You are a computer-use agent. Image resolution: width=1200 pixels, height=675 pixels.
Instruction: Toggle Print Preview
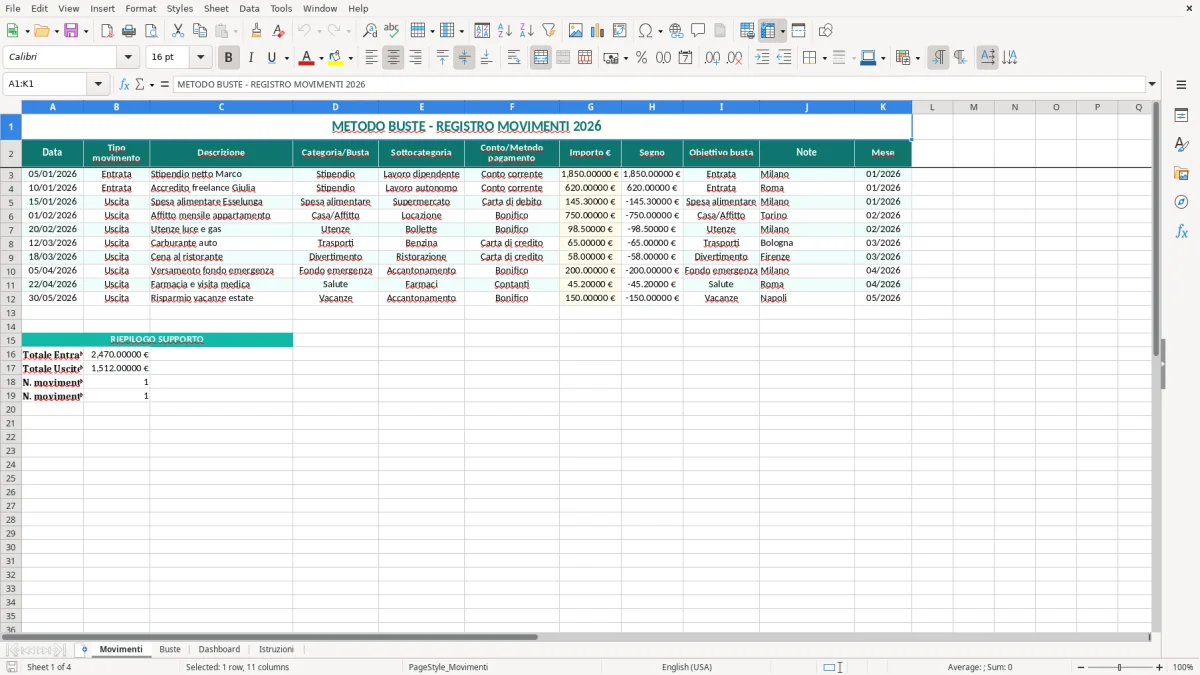pos(151,31)
